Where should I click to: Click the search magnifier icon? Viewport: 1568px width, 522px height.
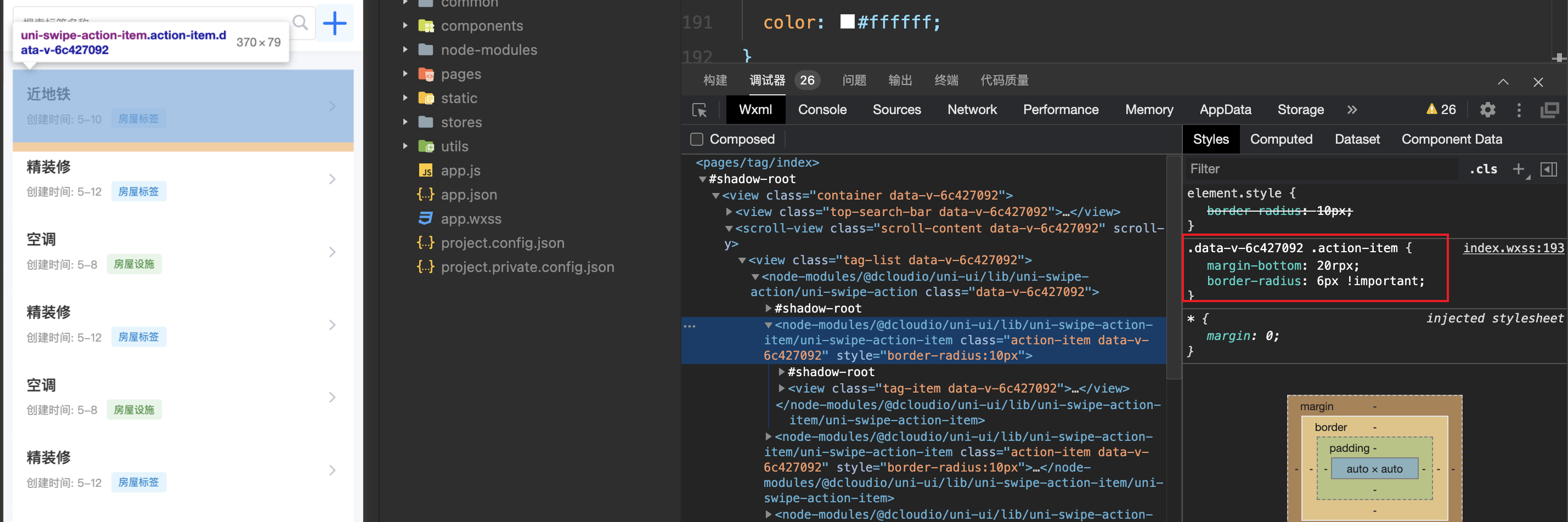tap(300, 23)
